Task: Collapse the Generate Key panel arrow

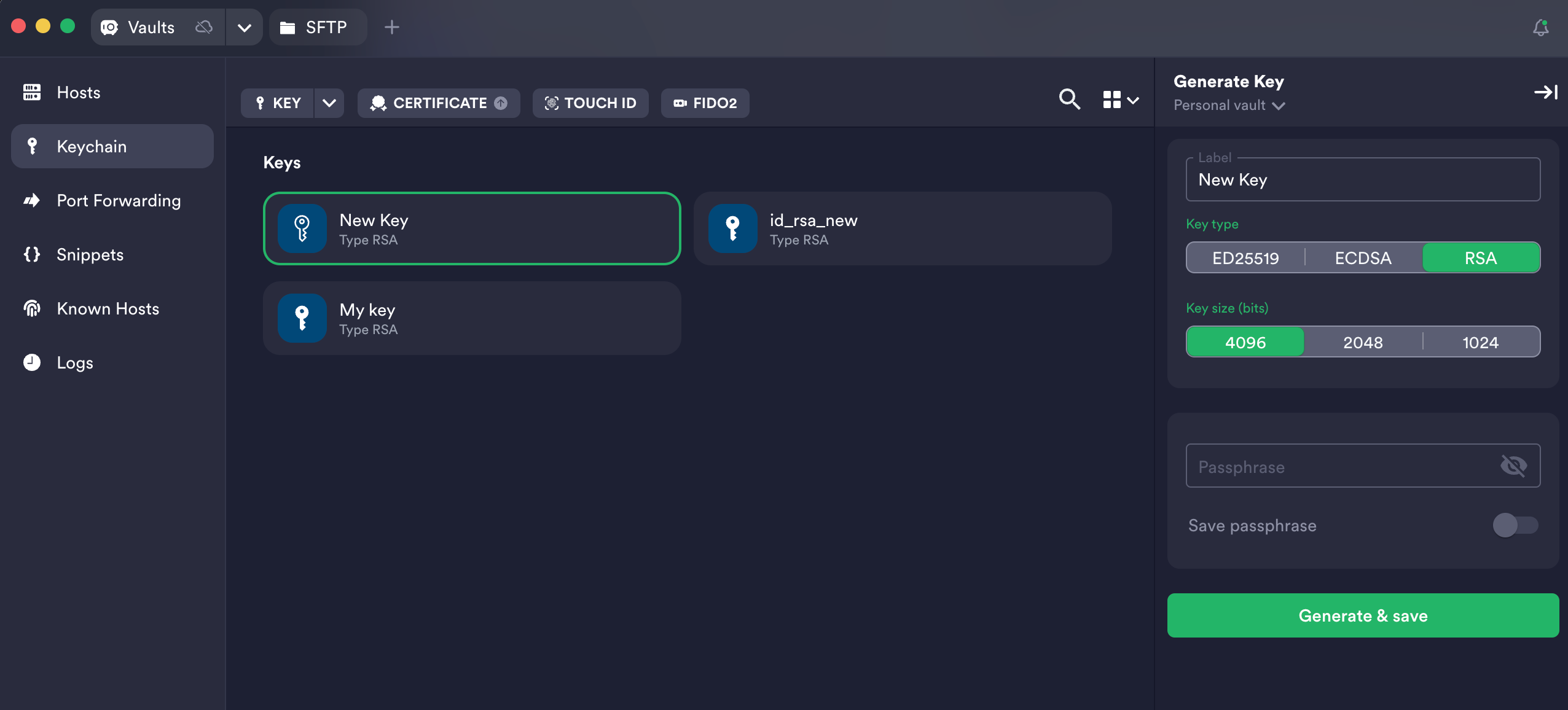Action: [1545, 92]
